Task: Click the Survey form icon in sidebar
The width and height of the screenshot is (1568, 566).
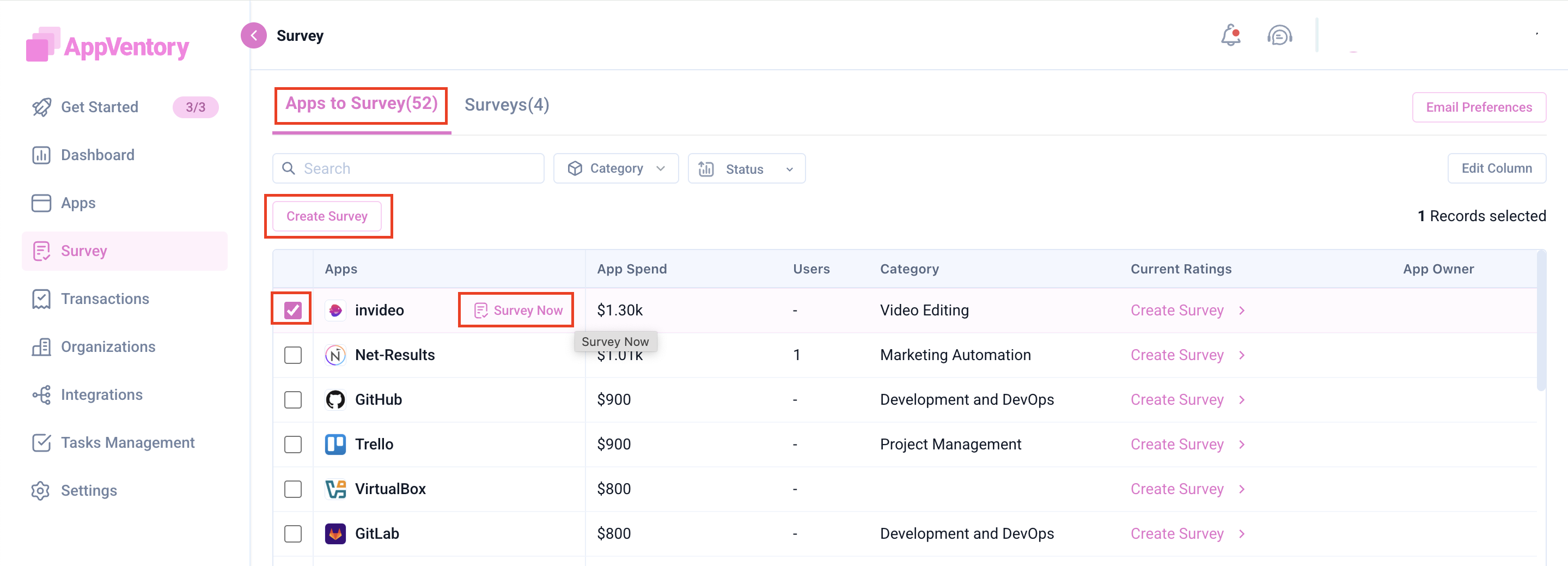Action: pyautogui.click(x=41, y=251)
